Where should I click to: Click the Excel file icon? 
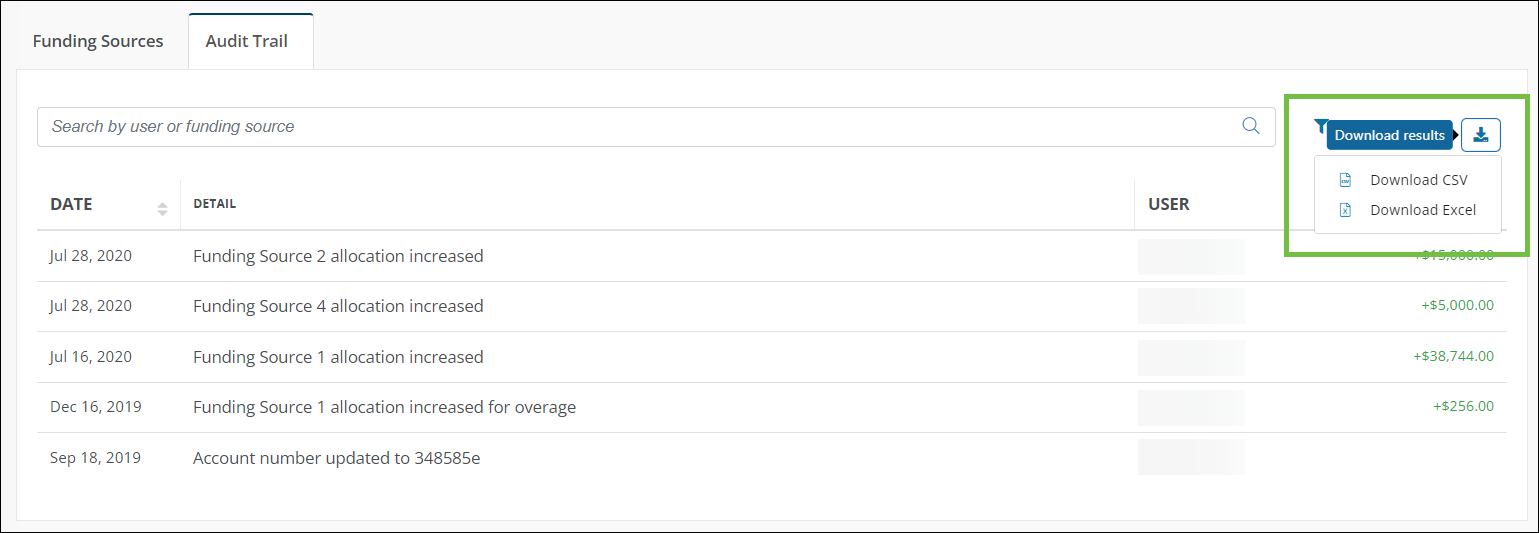[1345, 210]
